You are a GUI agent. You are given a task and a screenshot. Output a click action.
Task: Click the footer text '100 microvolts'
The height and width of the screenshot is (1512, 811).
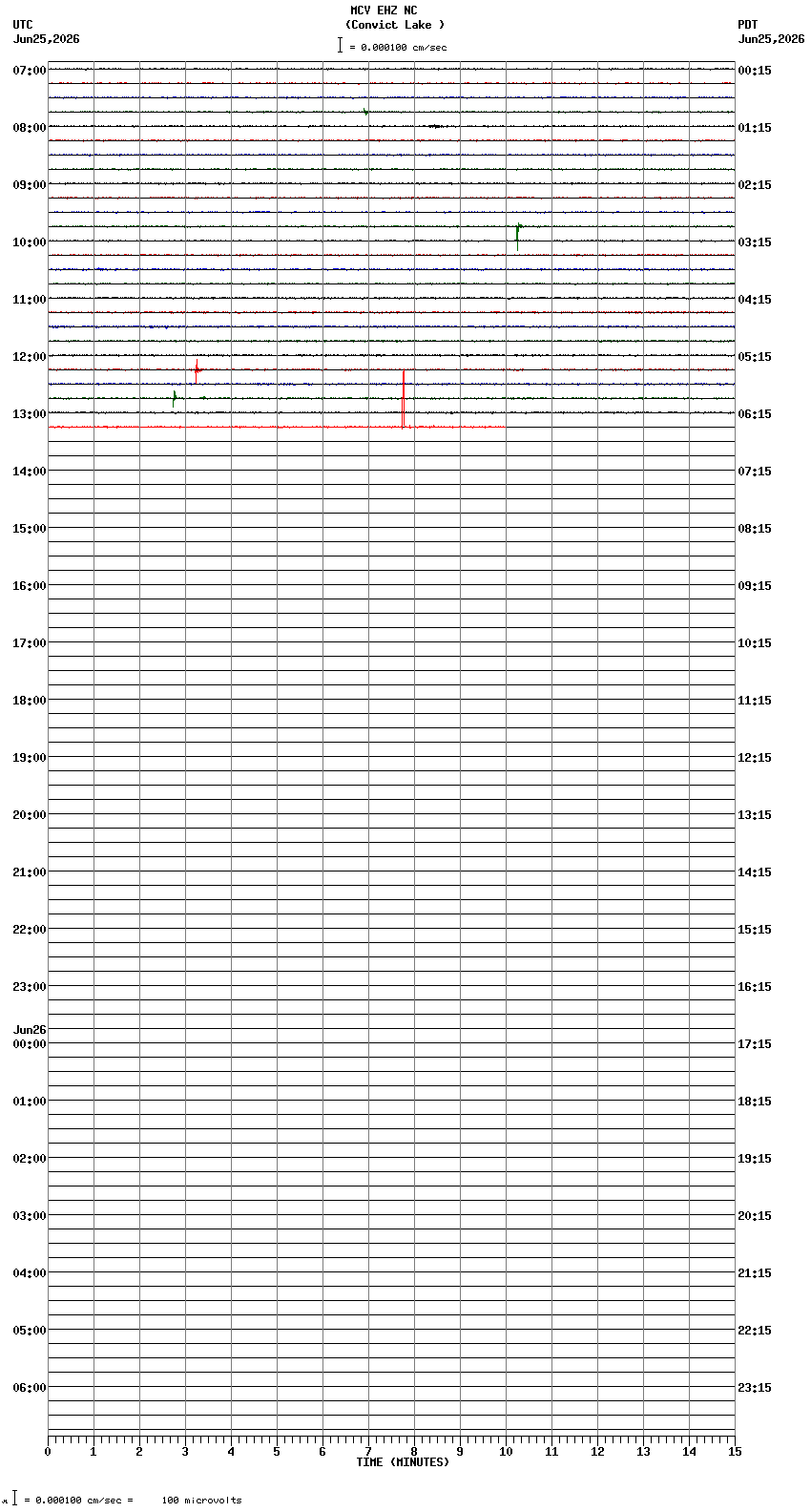[x=201, y=1501]
